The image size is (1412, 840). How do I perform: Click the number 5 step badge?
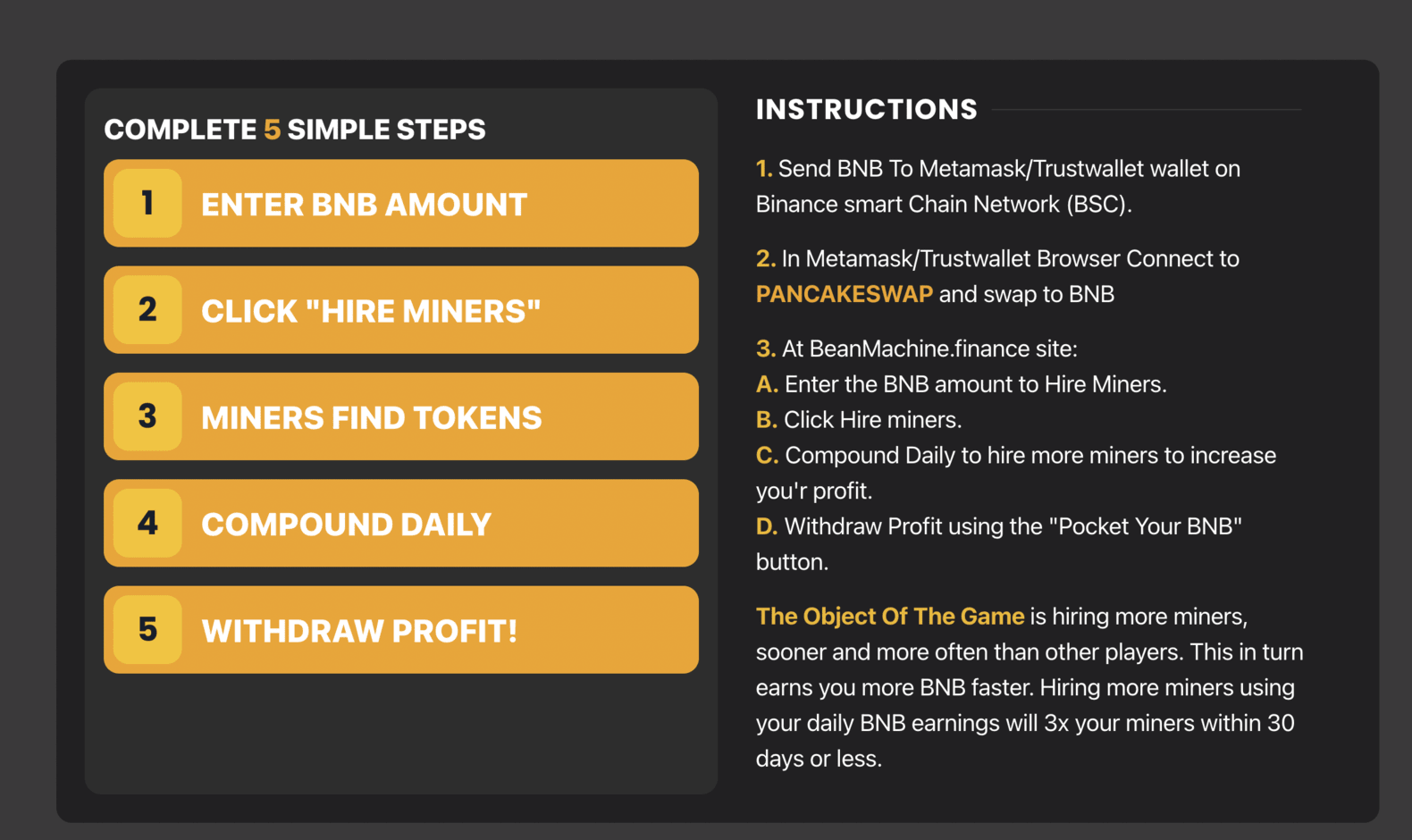[147, 629]
